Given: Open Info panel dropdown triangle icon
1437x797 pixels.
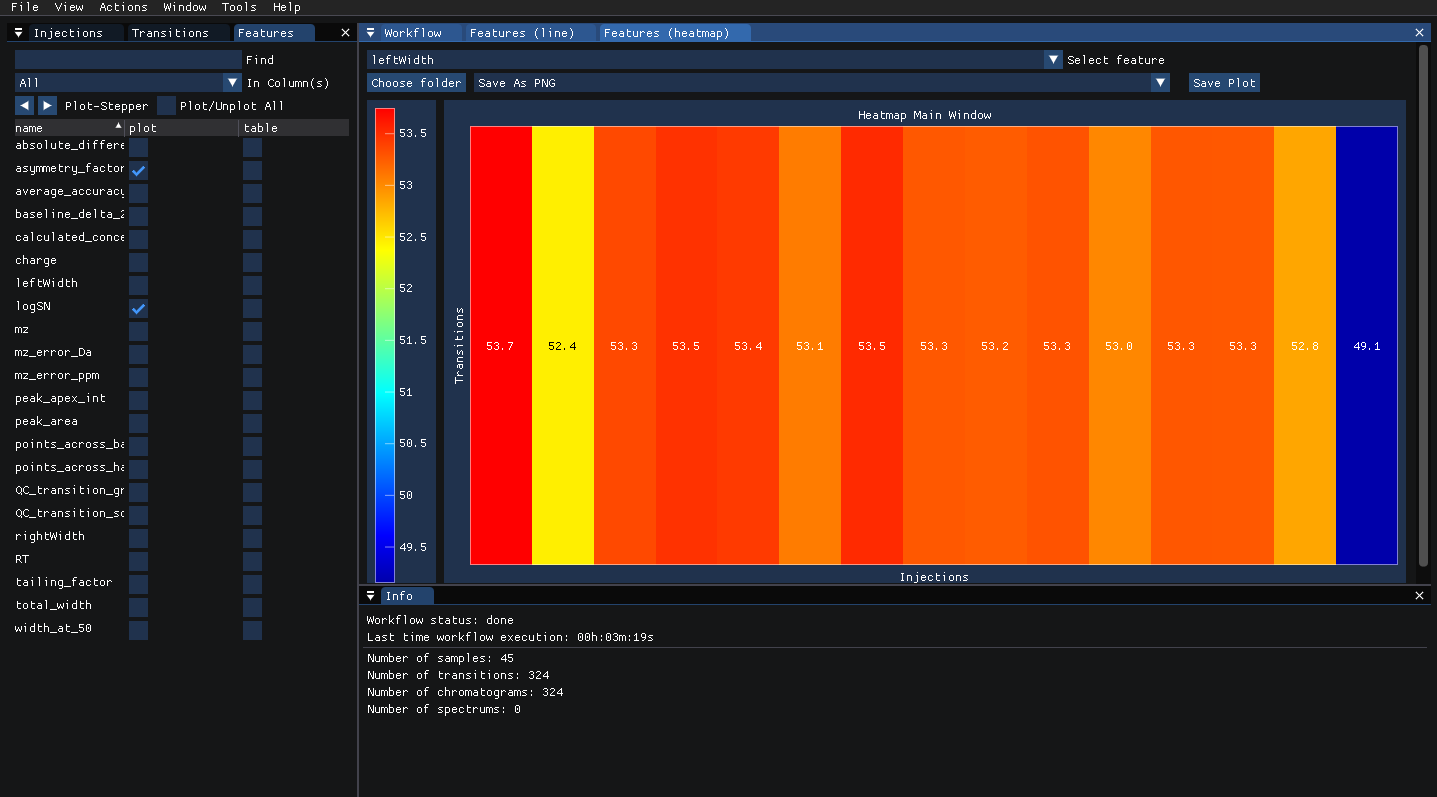Looking at the screenshot, I should 371,596.
